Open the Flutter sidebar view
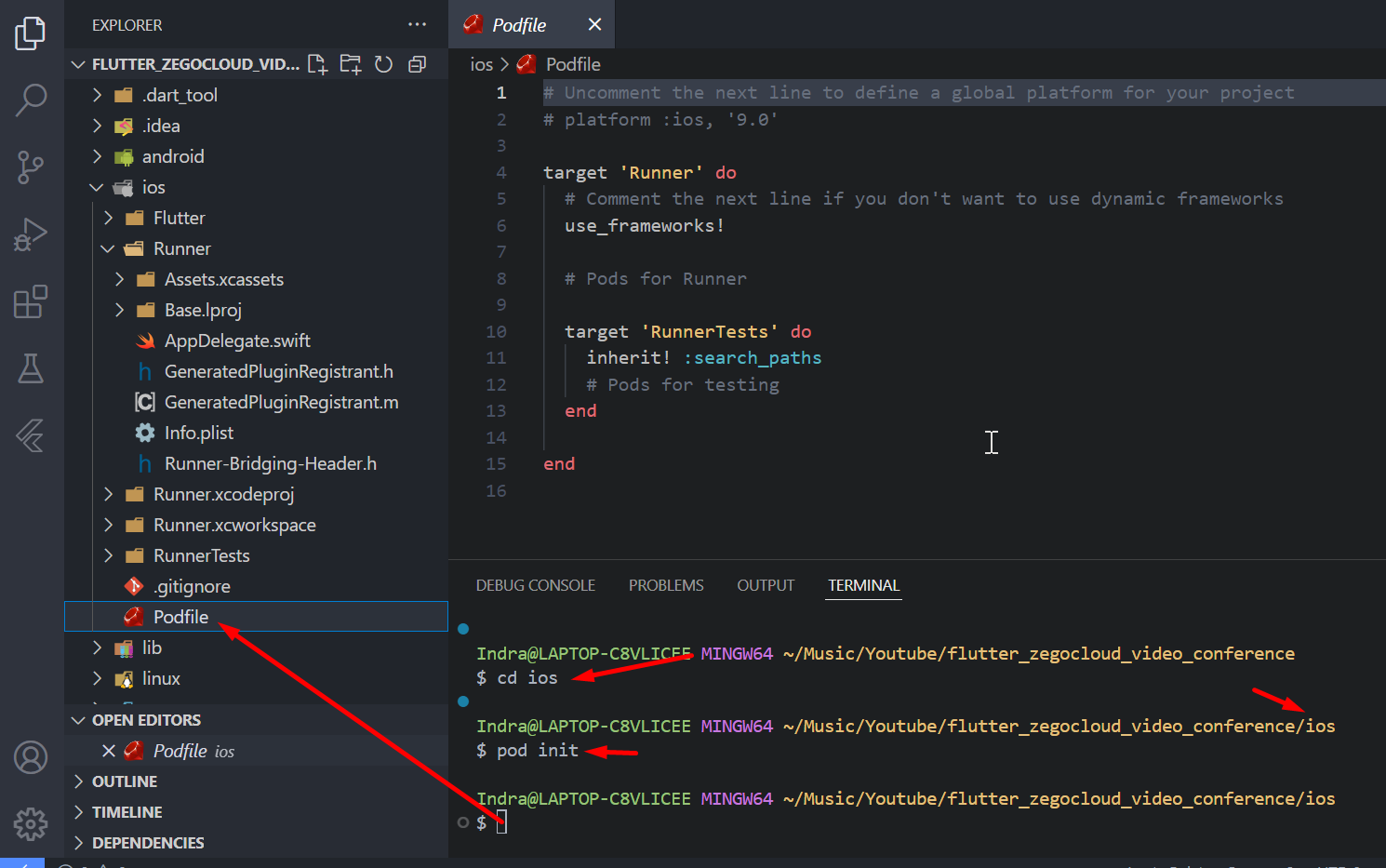 point(31,435)
